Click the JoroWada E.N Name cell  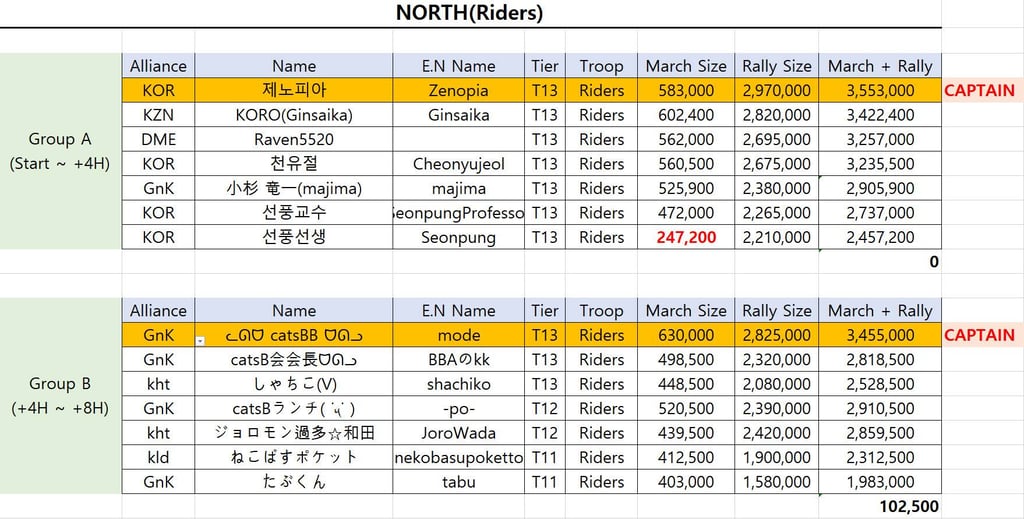(x=458, y=433)
